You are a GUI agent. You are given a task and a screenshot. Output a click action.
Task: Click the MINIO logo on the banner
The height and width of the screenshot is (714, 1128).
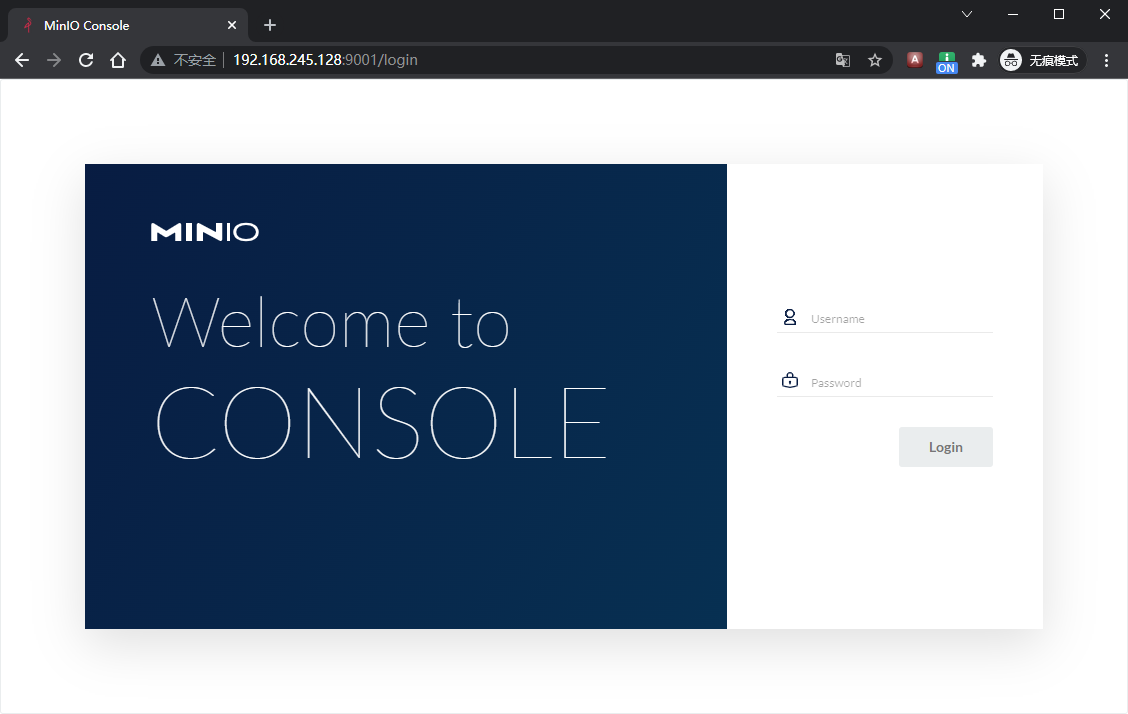(205, 232)
